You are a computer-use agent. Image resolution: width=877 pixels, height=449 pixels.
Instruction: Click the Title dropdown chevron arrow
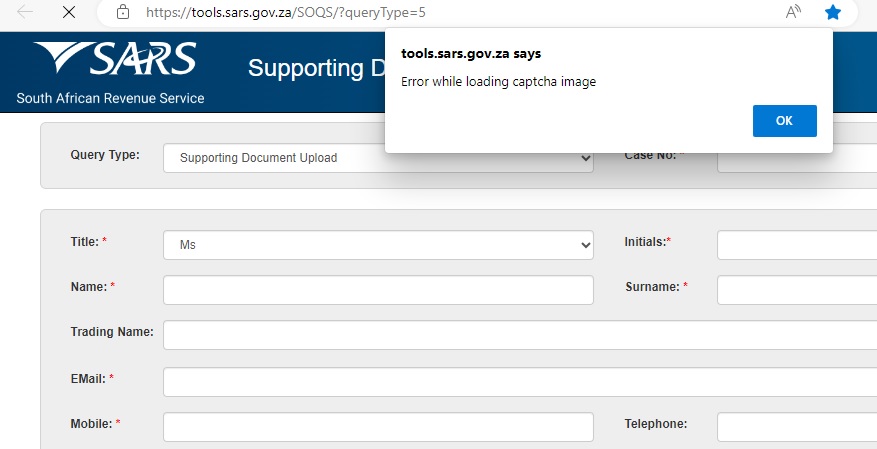point(586,245)
